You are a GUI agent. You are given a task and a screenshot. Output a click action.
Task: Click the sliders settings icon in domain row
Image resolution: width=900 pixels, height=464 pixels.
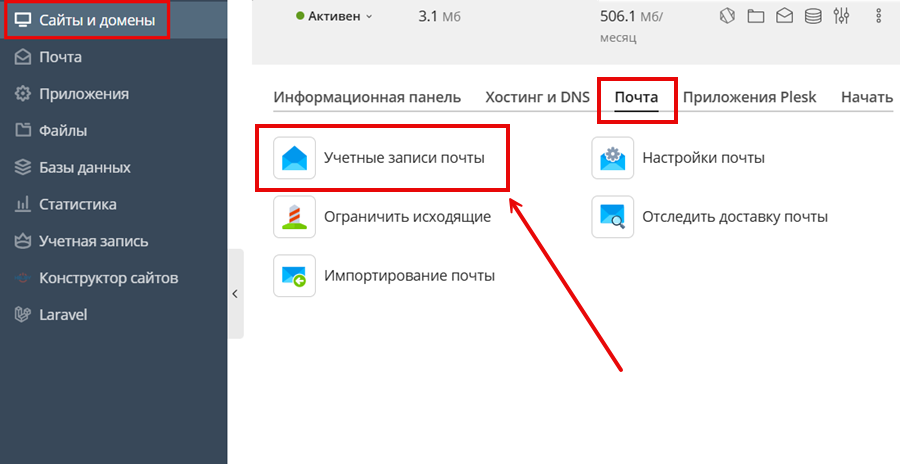[x=841, y=16]
